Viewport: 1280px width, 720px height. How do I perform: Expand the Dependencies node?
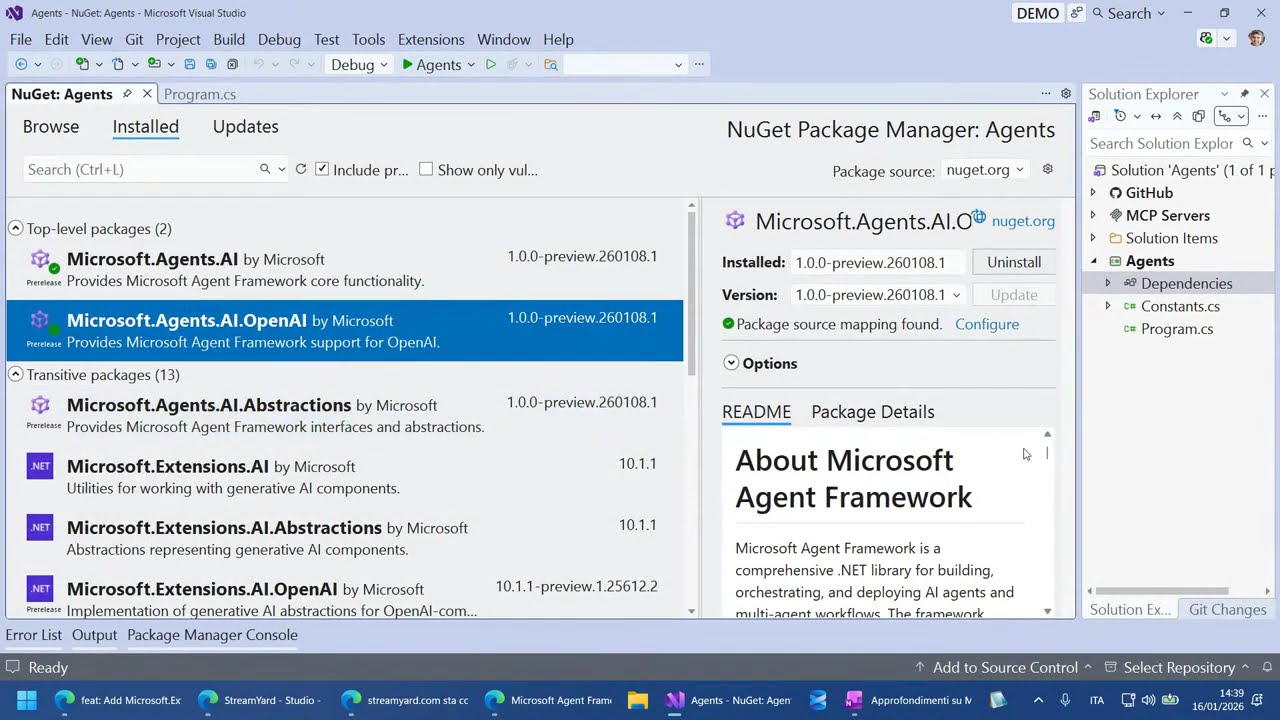click(x=1108, y=284)
